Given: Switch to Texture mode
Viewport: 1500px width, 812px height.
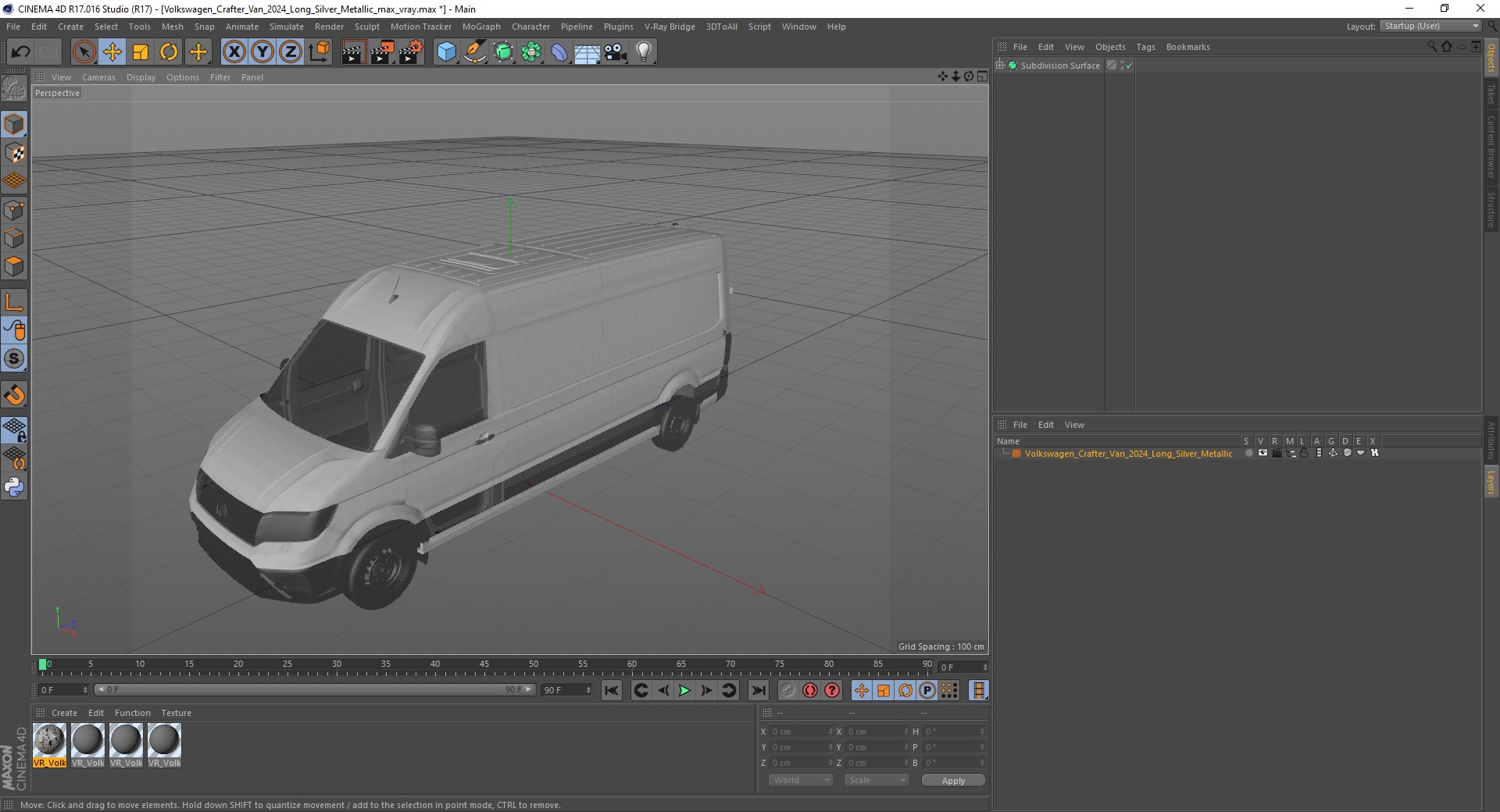Looking at the screenshot, I should point(14,153).
